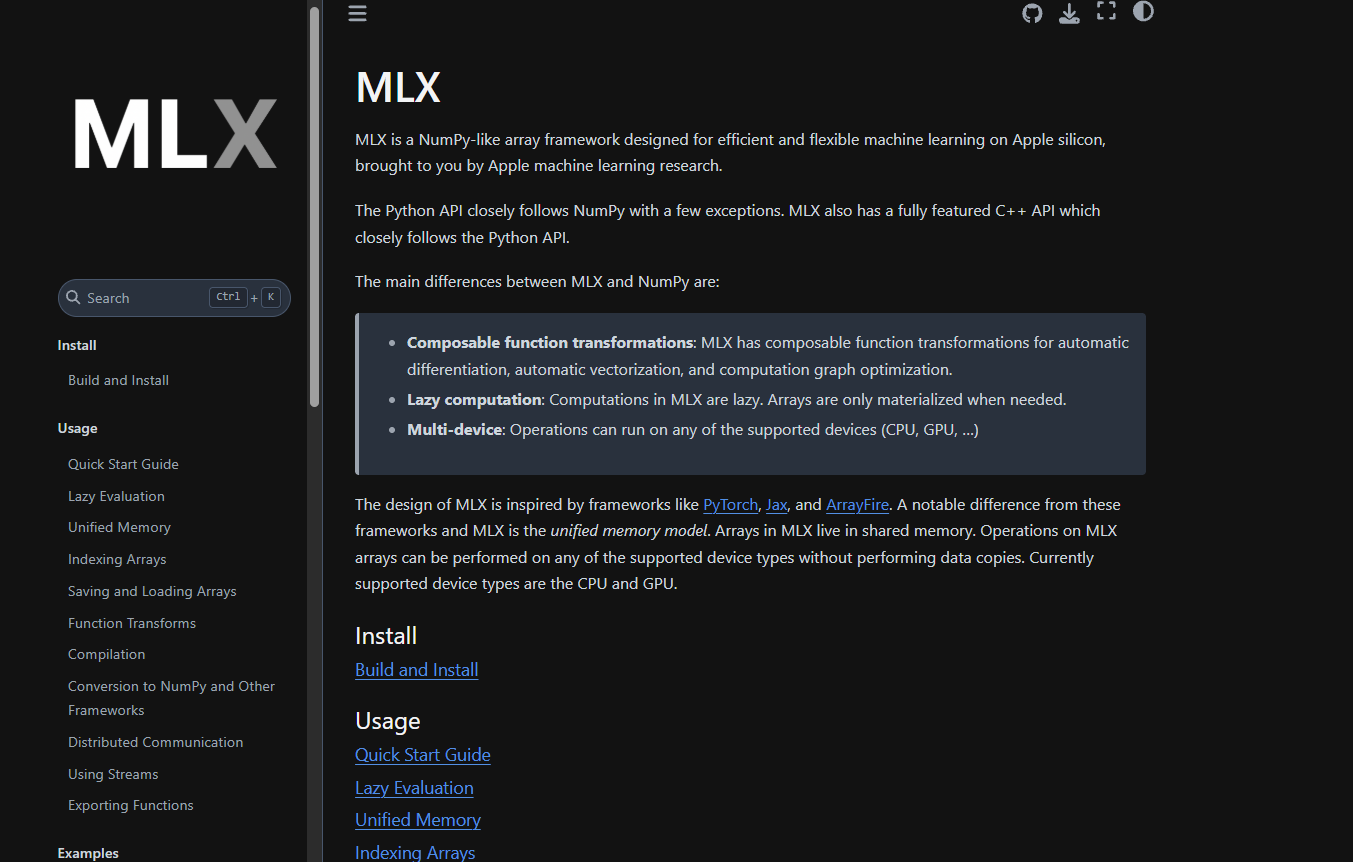Click the sidebar Usage section caption
The height and width of the screenshot is (862, 1353).
(x=77, y=428)
